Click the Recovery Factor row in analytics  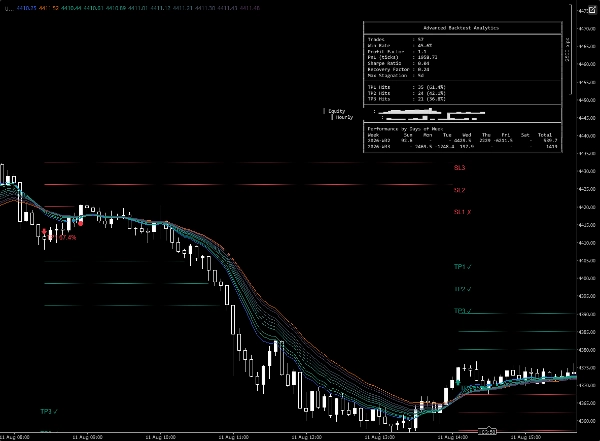click(x=399, y=70)
